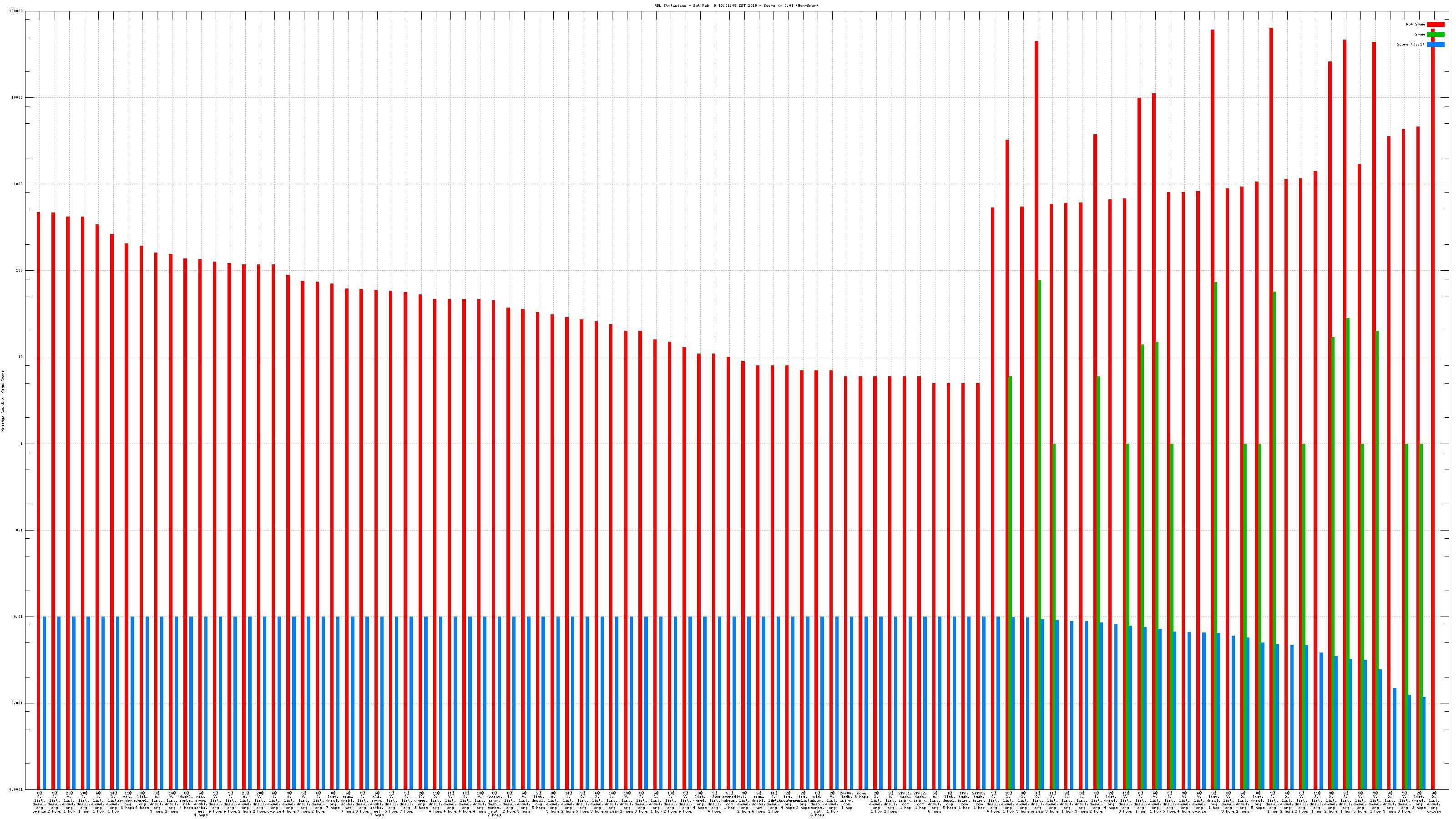Click the 0.01 y-axis tick label
The width and height of the screenshot is (1456, 819).
click(x=19, y=617)
